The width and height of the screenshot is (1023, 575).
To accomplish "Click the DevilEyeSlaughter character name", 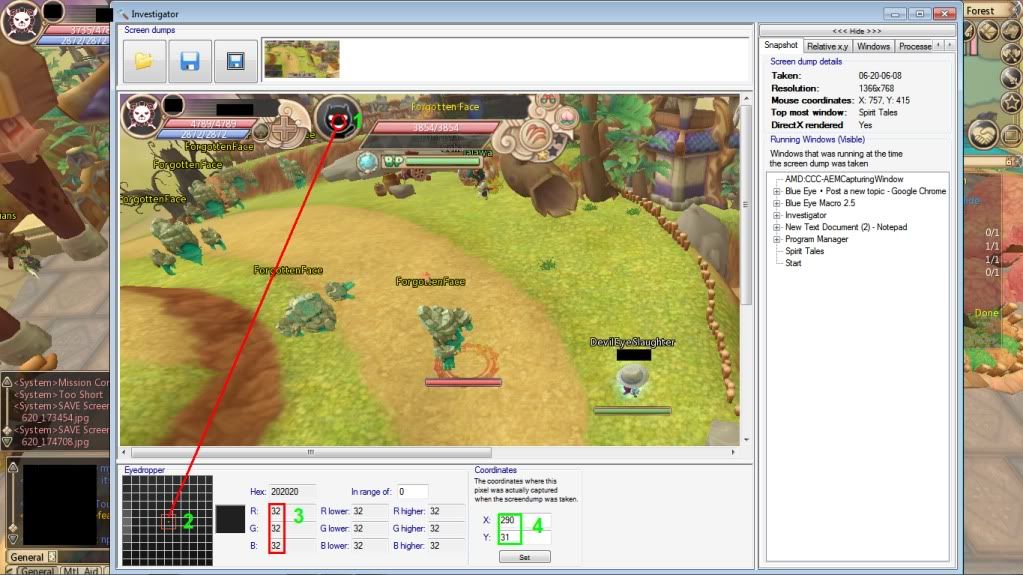I will point(632,342).
